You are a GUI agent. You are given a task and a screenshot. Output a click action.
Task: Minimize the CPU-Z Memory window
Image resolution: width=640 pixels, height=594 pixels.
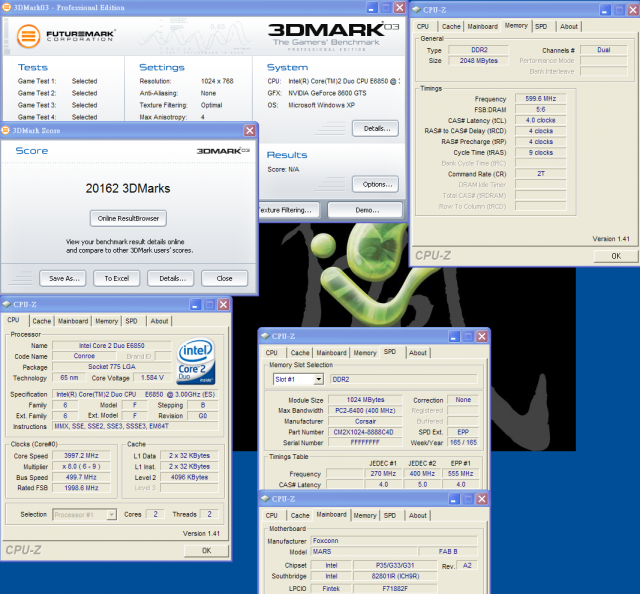tap(605, 10)
